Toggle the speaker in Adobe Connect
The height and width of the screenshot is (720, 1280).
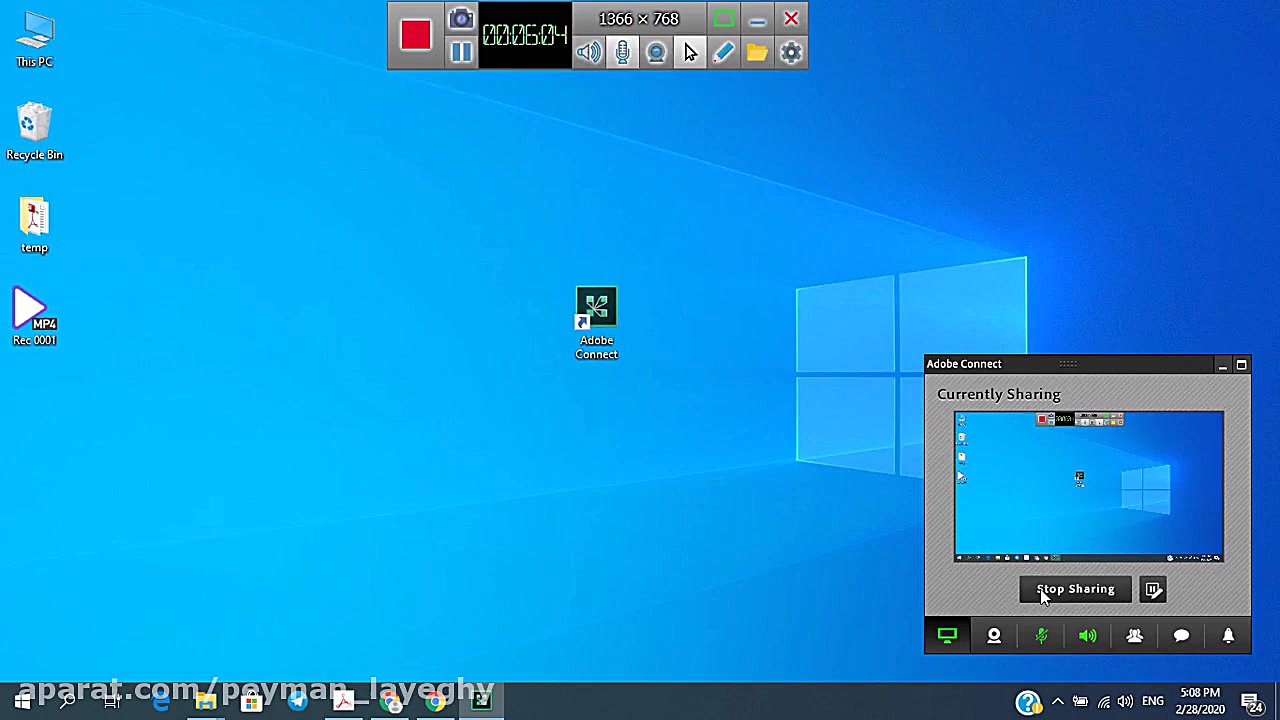[1088, 636]
